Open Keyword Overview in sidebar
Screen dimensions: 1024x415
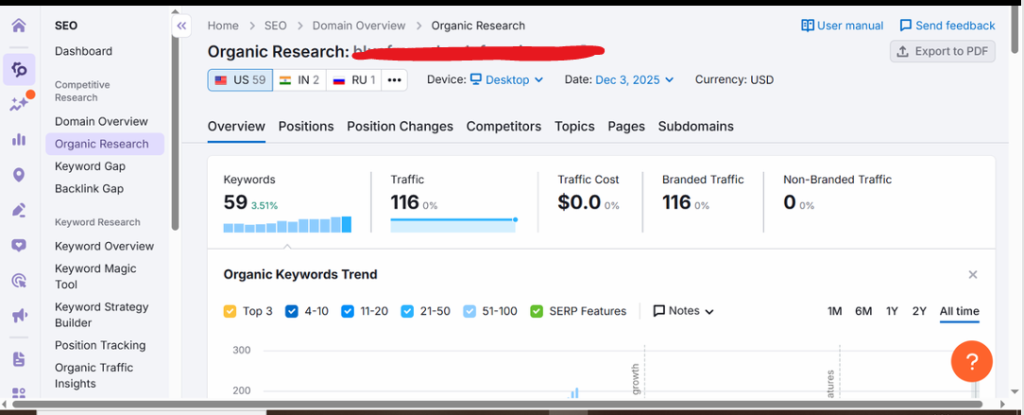(x=104, y=246)
